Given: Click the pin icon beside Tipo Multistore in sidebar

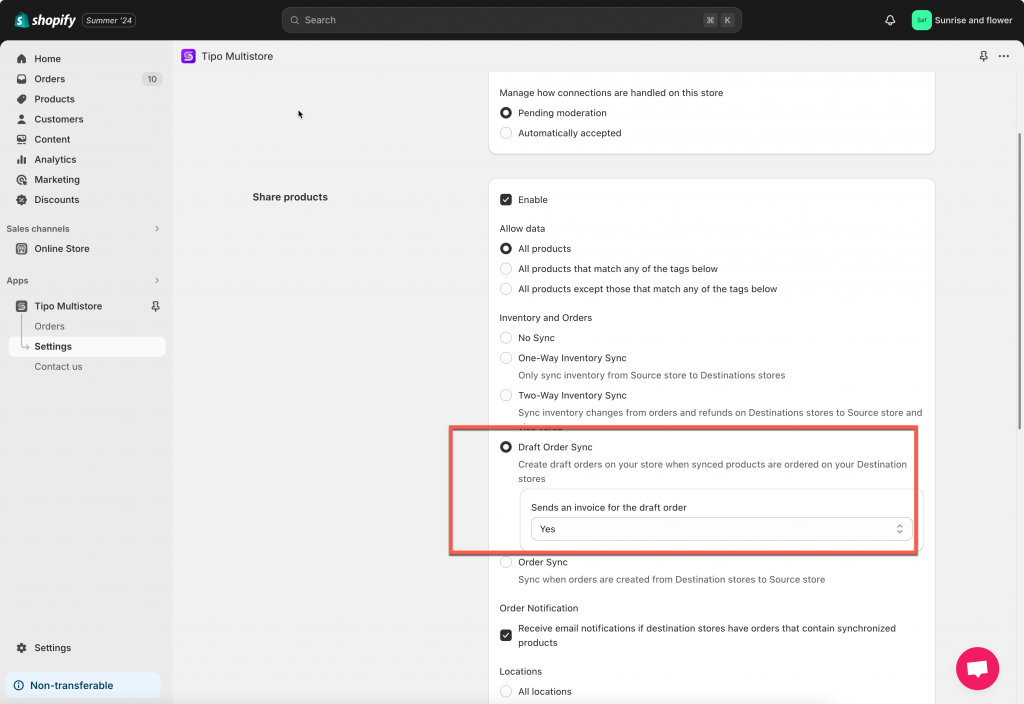Looking at the screenshot, I should 155,307.
